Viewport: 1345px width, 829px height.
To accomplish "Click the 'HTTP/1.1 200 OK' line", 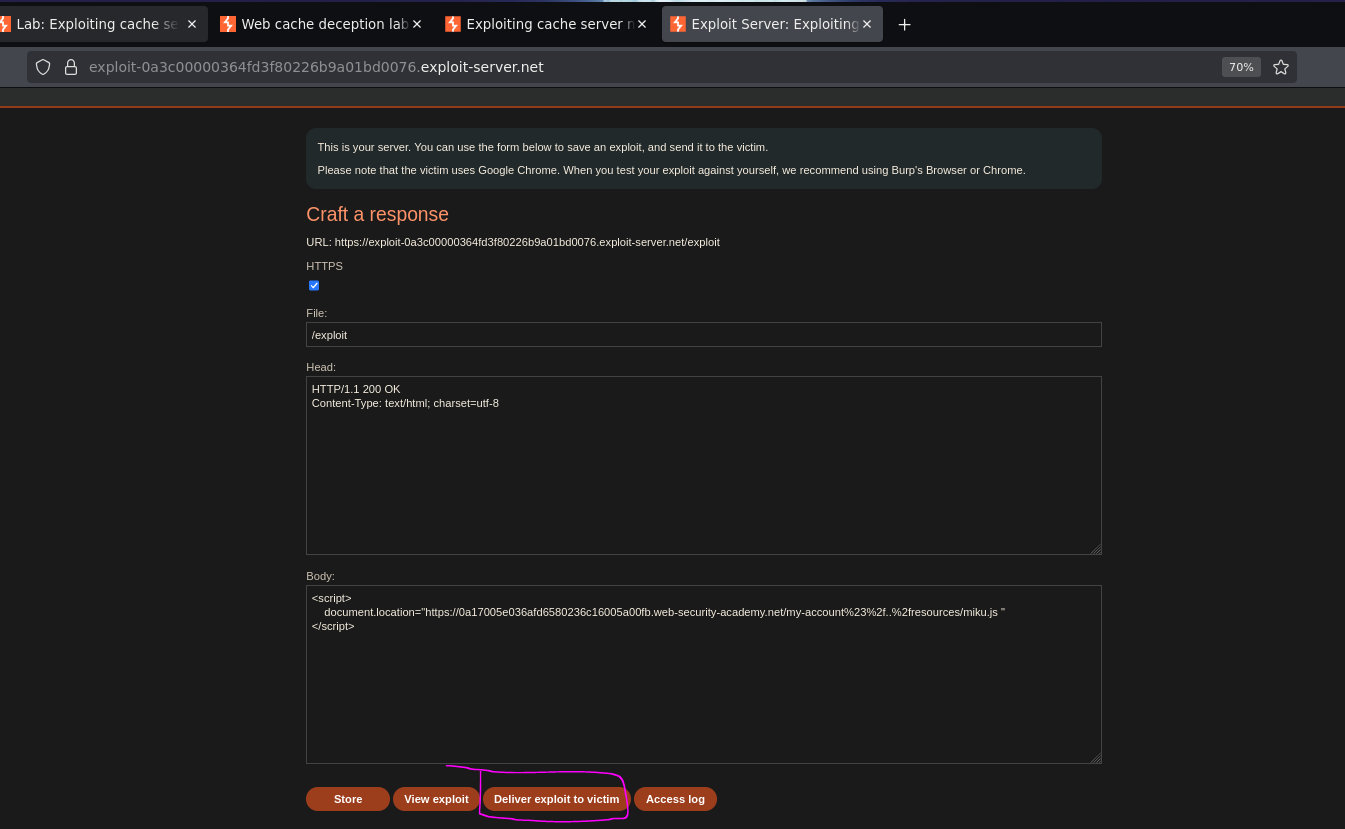I will pyautogui.click(x=356, y=389).
